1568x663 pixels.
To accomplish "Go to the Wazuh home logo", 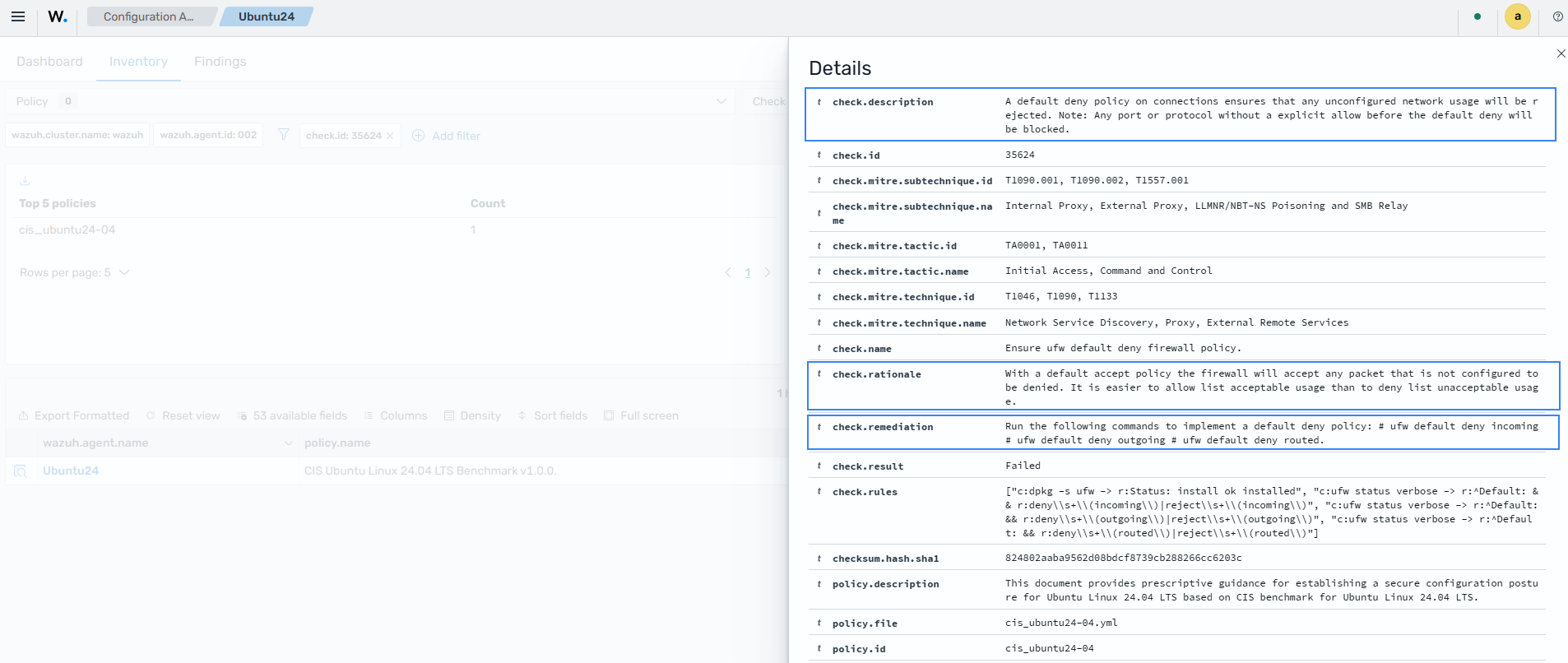I will [57, 16].
